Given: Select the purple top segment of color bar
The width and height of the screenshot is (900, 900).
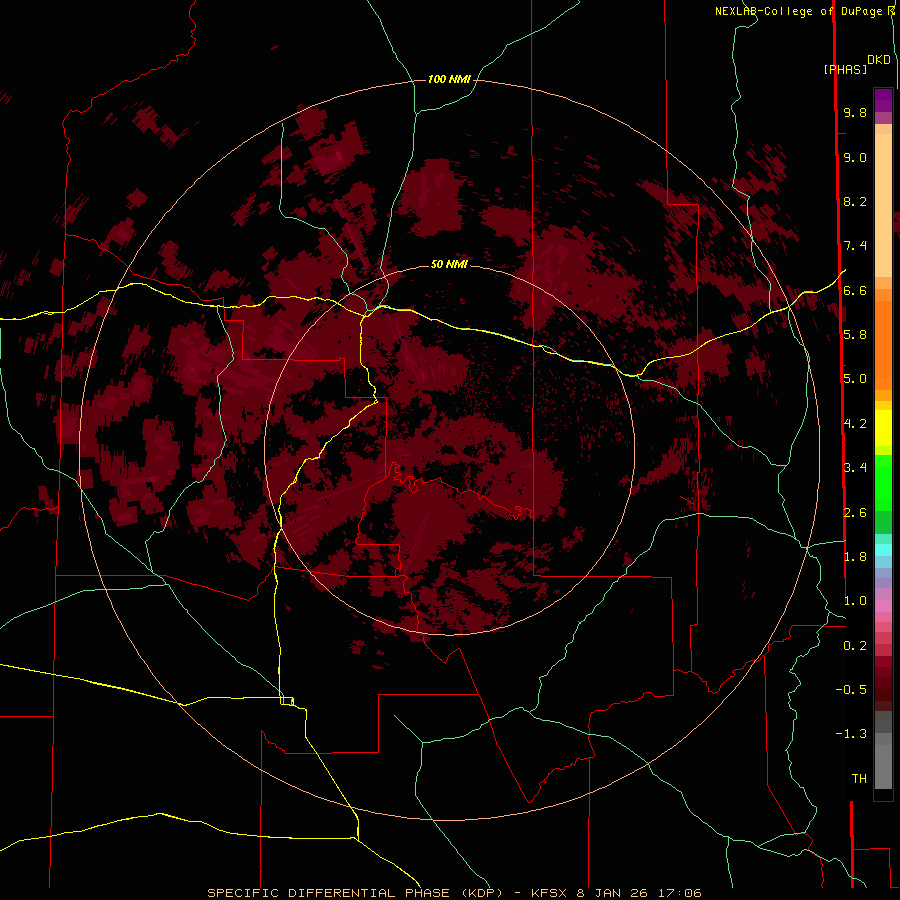Looking at the screenshot, I should (883, 100).
